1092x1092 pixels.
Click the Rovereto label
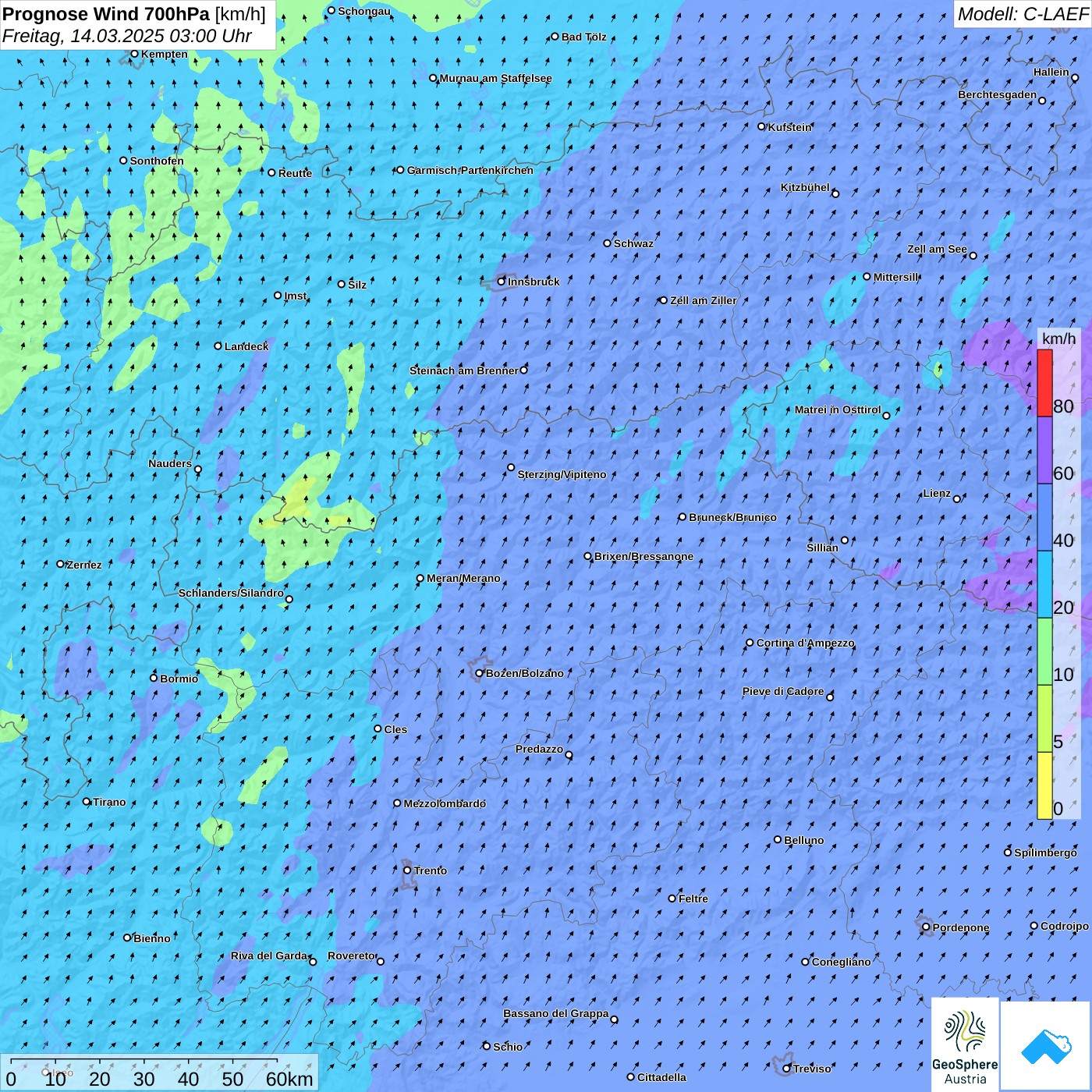351,955
